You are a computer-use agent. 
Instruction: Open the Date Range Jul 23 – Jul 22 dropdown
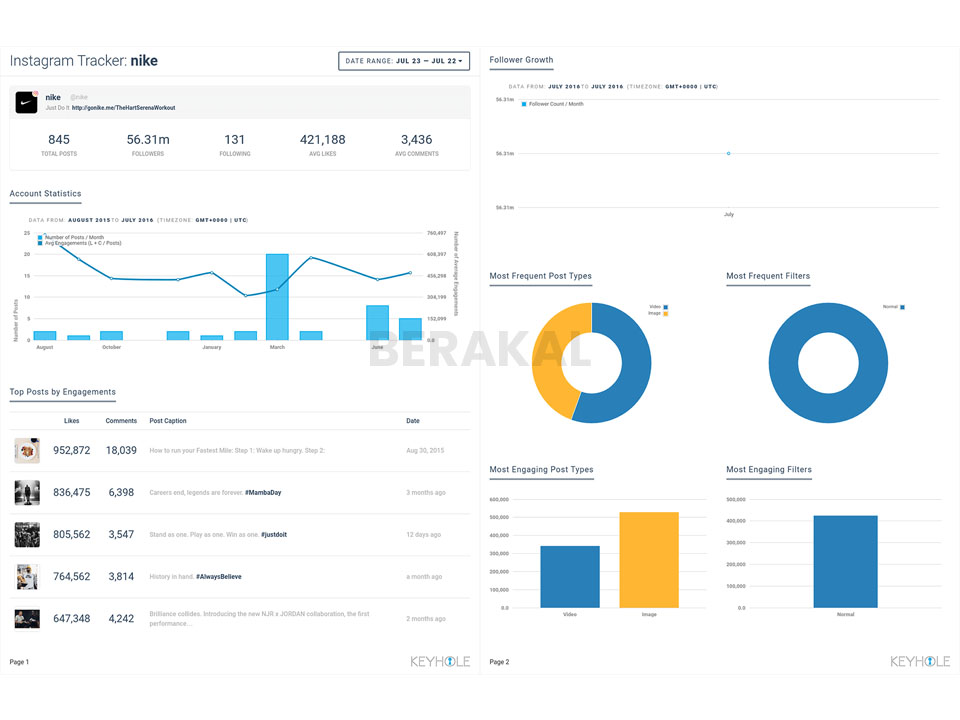click(x=404, y=60)
